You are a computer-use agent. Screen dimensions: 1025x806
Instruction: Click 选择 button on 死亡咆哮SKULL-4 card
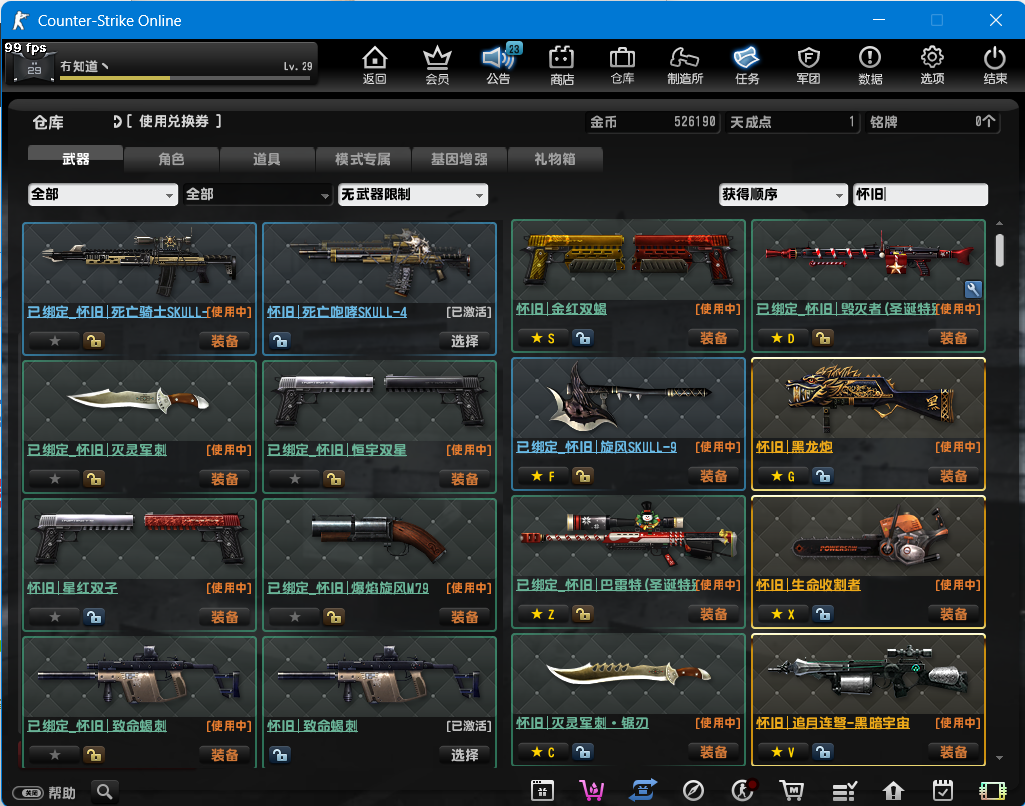(x=464, y=341)
